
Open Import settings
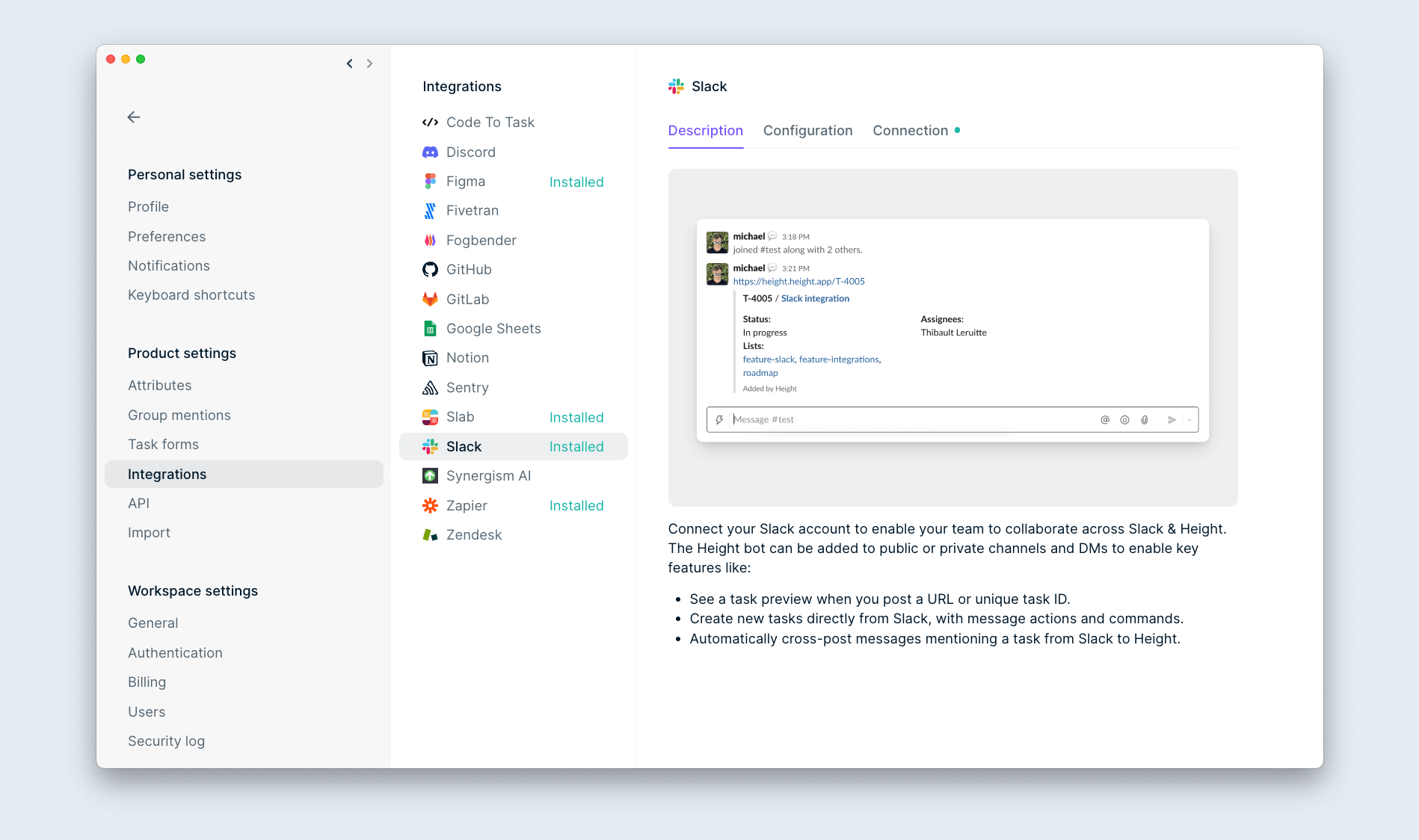149,533
